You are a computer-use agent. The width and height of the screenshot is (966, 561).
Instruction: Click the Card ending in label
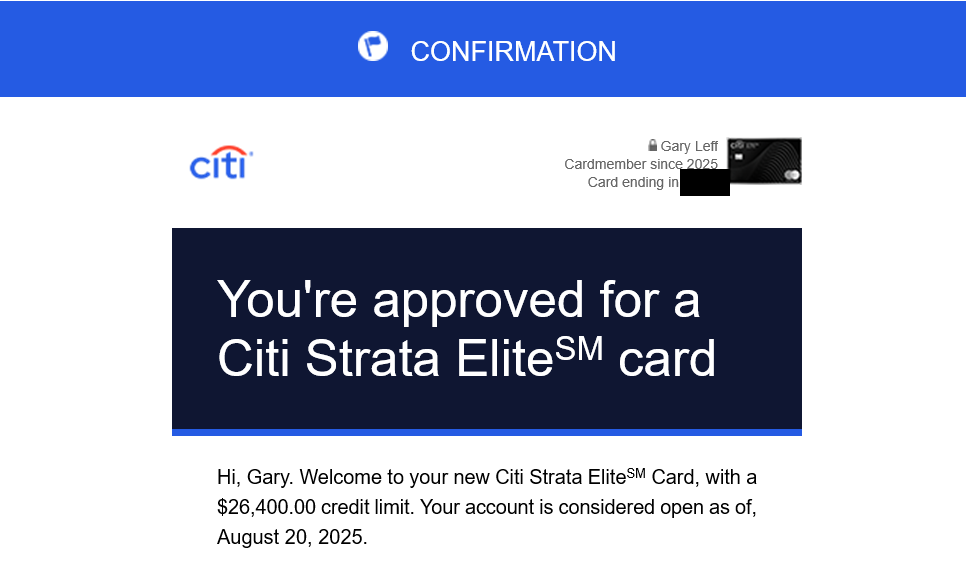[633, 182]
